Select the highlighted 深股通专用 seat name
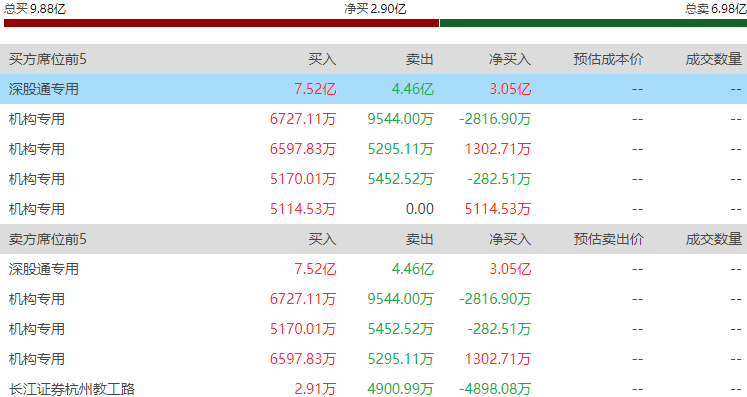The image size is (747, 397). [44, 89]
